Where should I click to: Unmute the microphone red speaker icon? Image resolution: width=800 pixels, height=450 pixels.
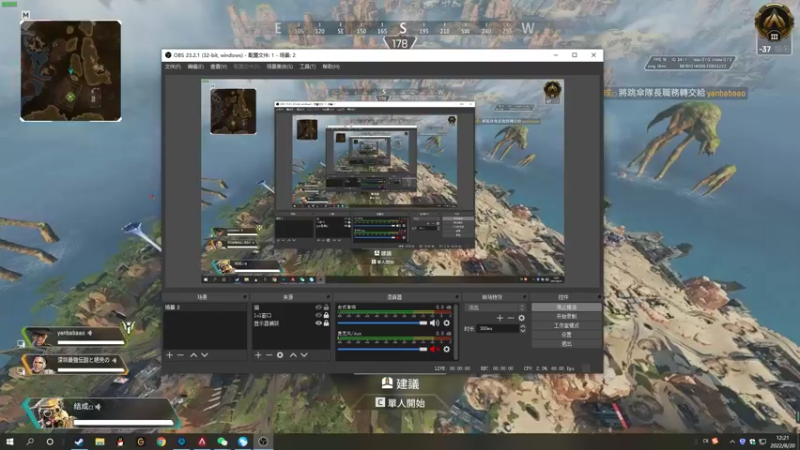[x=434, y=349]
